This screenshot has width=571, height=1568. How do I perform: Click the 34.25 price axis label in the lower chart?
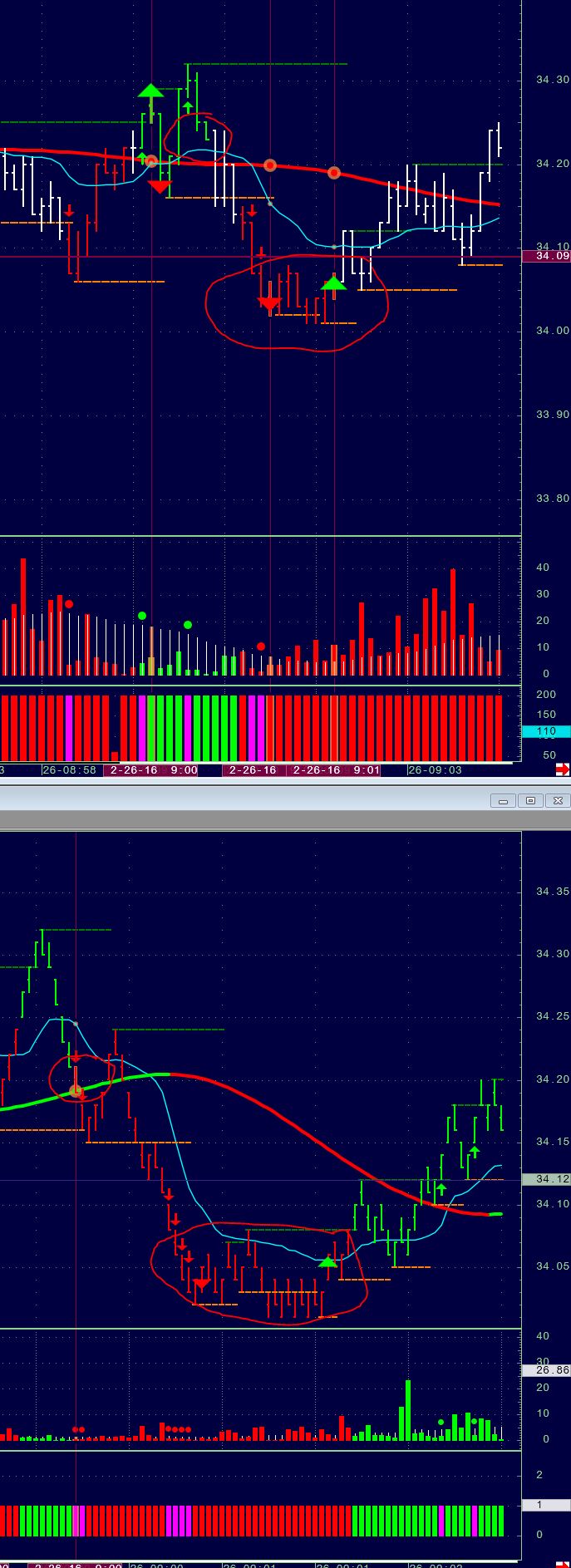(553, 1017)
